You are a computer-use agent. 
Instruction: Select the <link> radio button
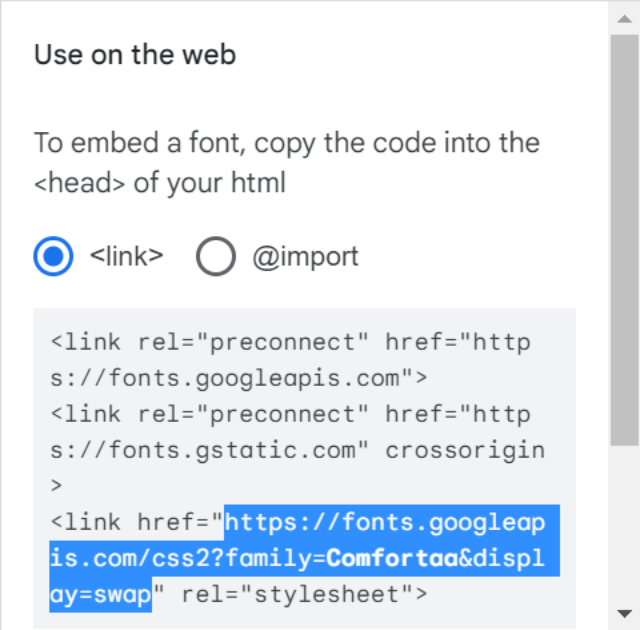click(x=53, y=256)
